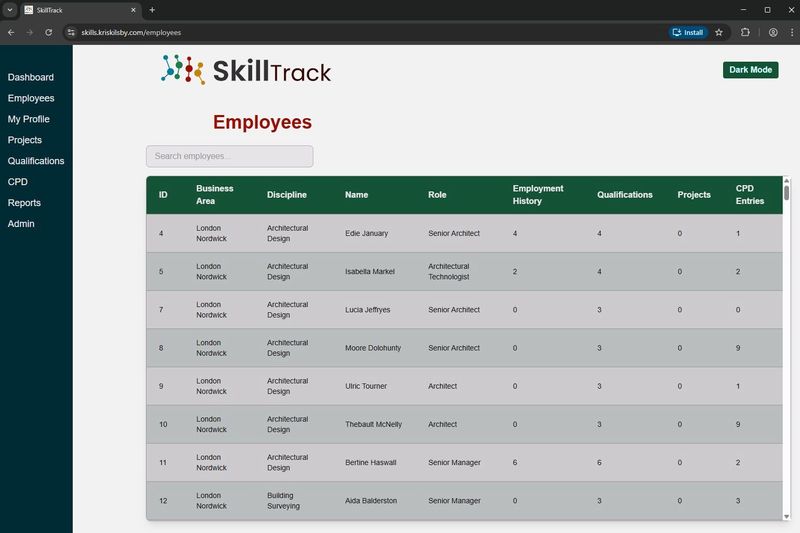Select Ulric Tourner name cell
The height and width of the screenshot is (533, 800).
point(366,386)
